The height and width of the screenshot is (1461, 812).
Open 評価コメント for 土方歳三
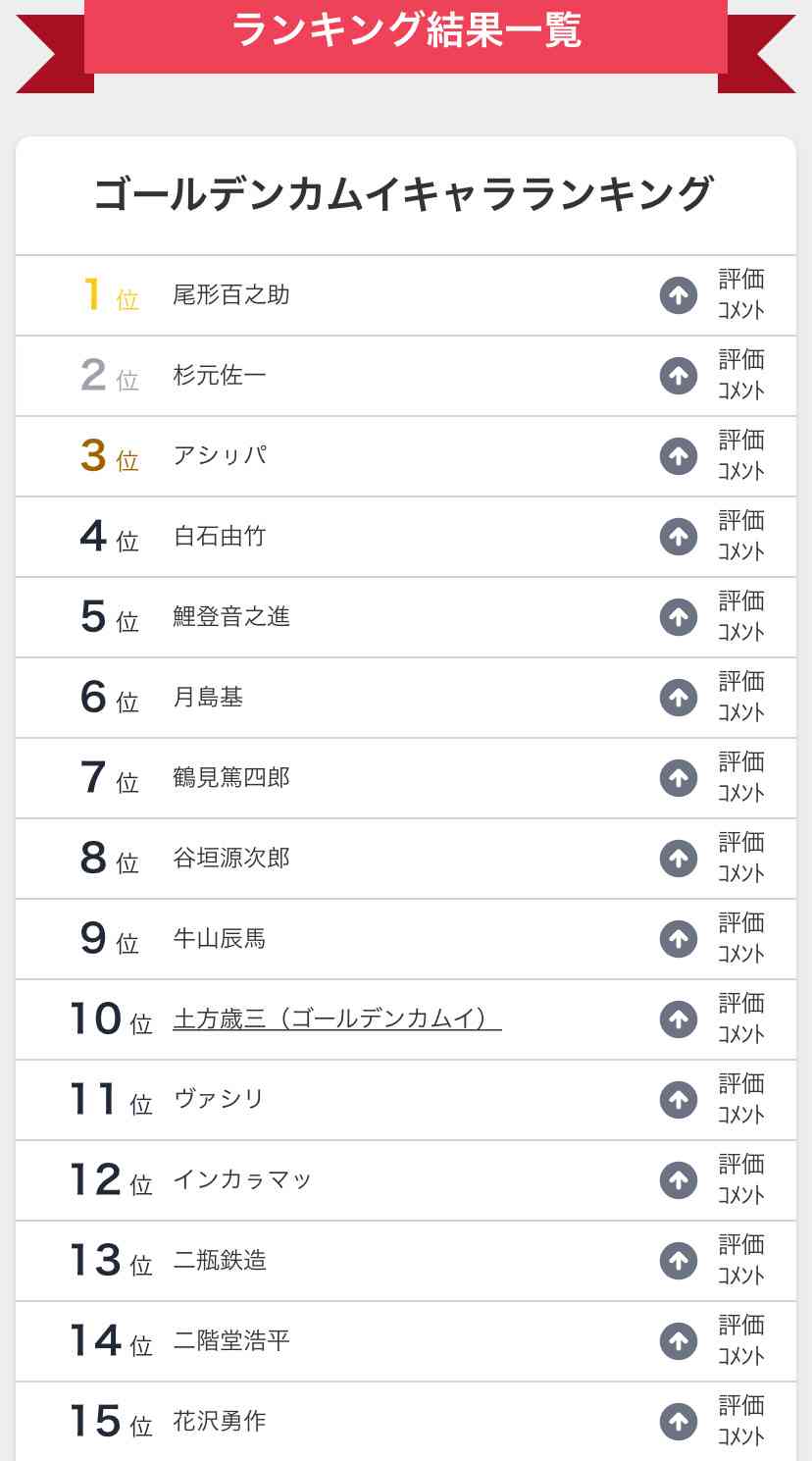pos(740,1018)
